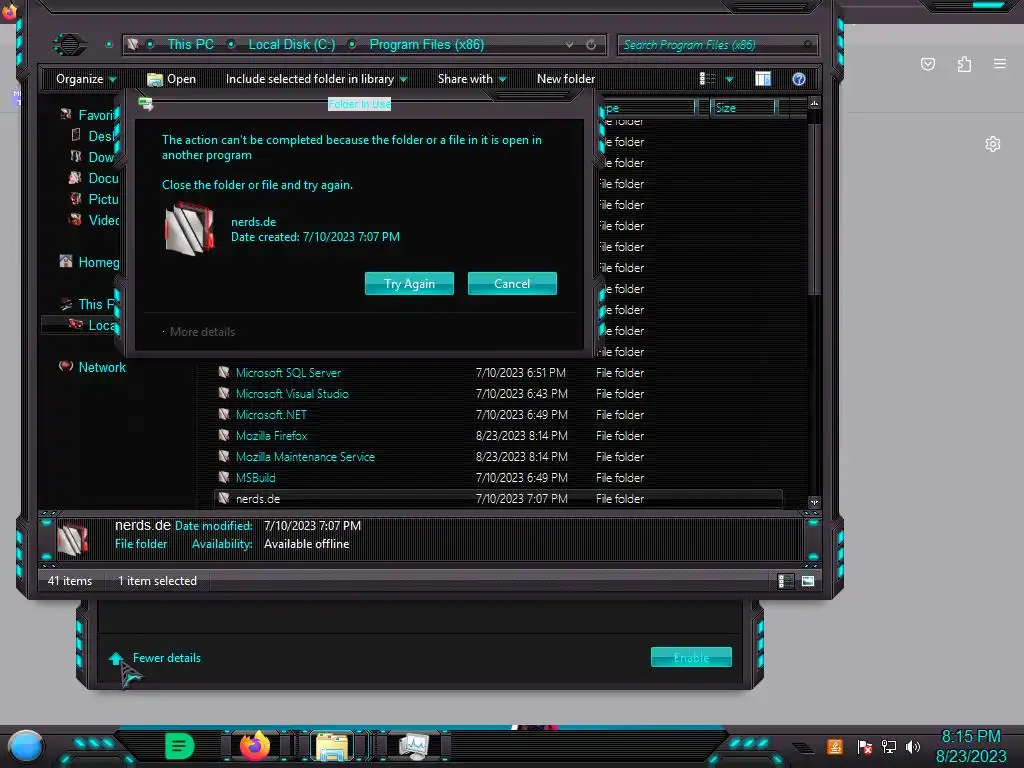Image resolution: width=1024 pixels, height=768 pixels.
Task: Click the MSBuild folder icon
Action: click(x=224, y=477)
